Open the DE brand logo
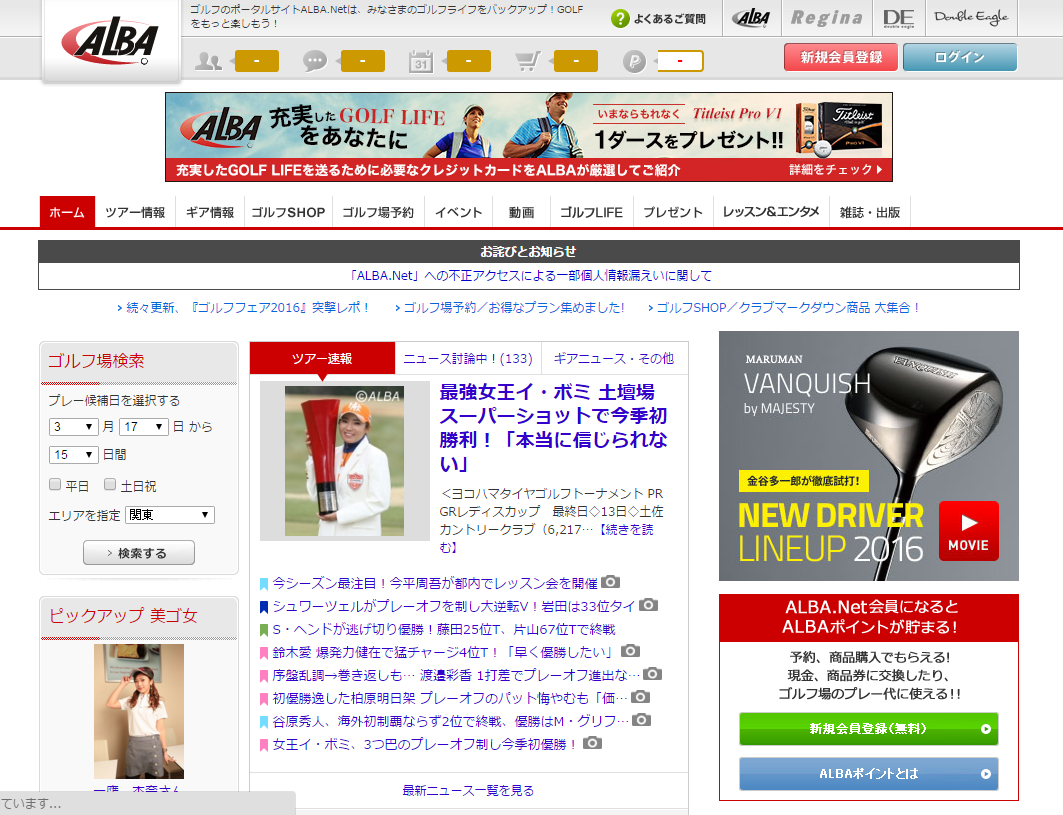1063x815 pixels. (898, 18)
